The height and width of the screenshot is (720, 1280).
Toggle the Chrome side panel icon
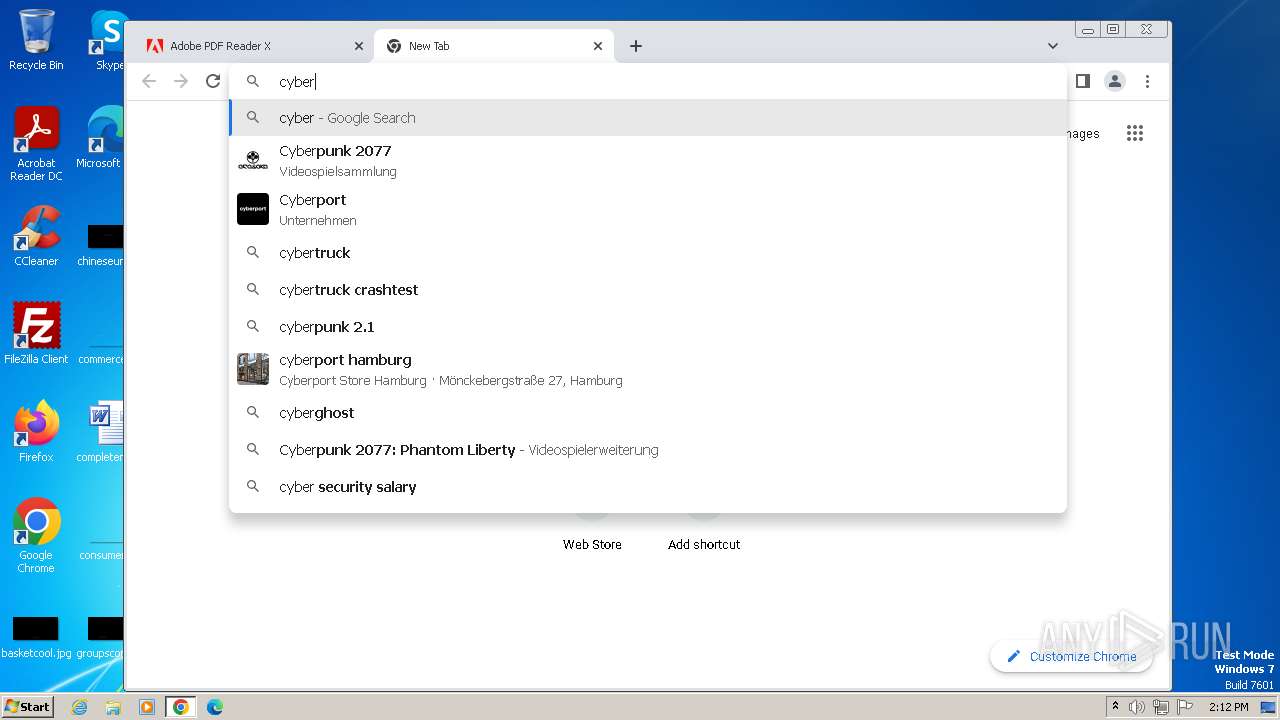[x=1082, y=81]
